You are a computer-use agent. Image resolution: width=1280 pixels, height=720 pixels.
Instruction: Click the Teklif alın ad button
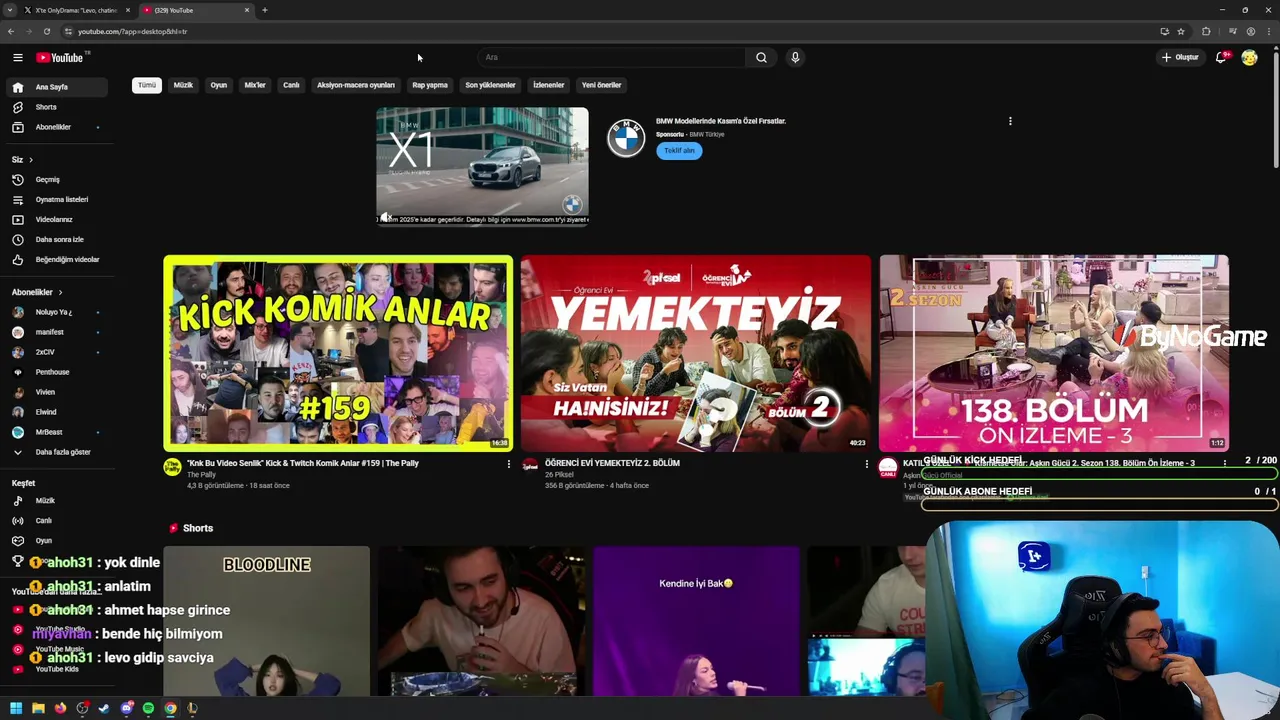pos(679,150)
